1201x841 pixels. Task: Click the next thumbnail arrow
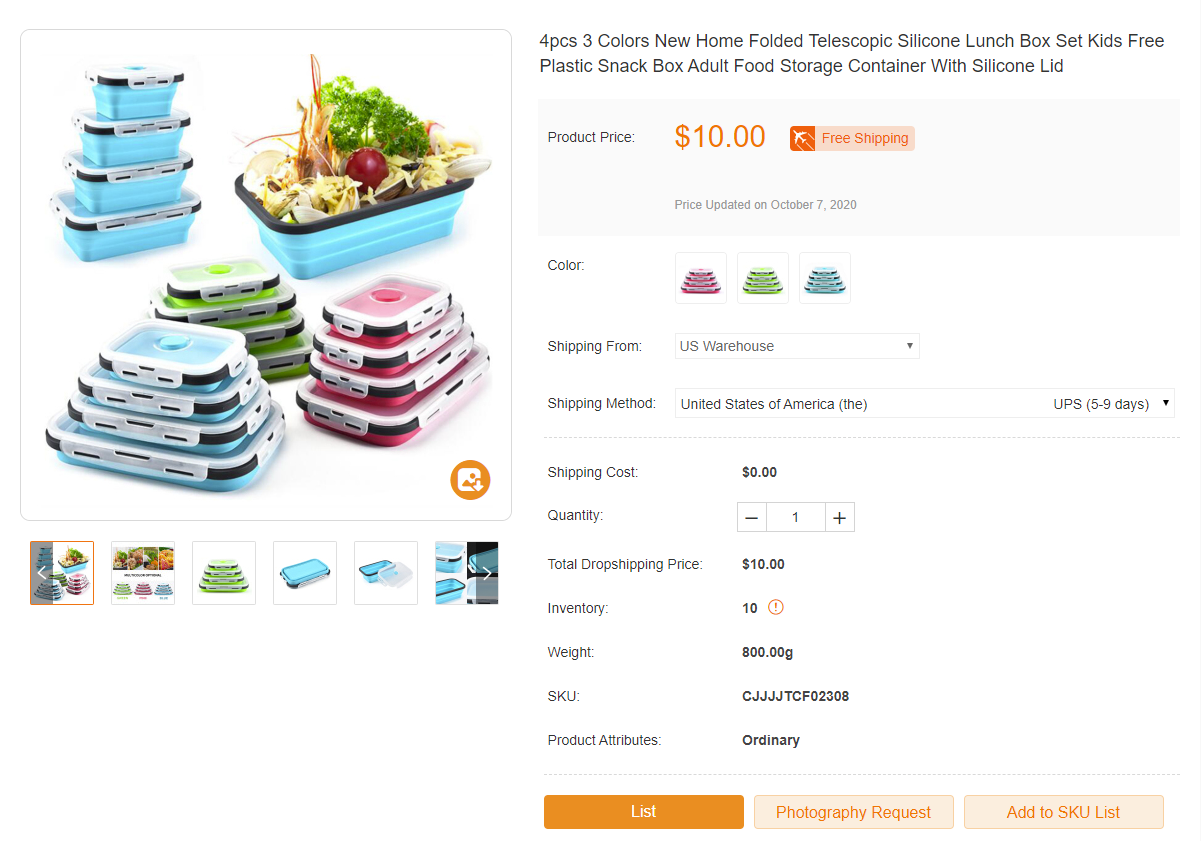[x=486, y=573]
